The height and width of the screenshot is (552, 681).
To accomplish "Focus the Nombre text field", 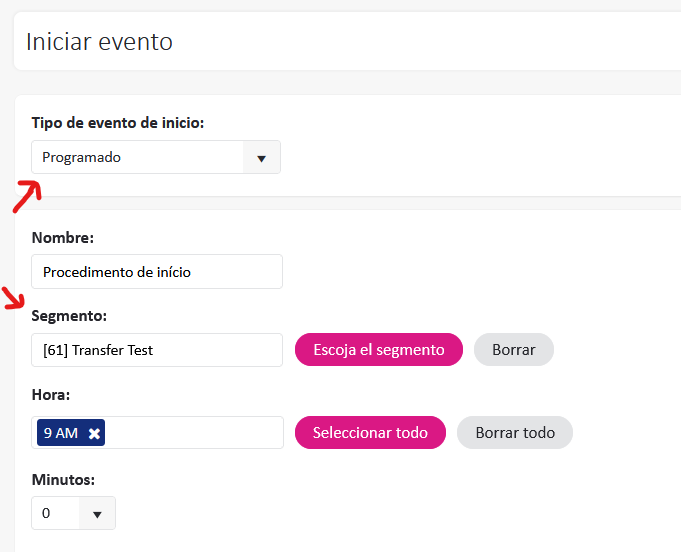I will 157,272.
